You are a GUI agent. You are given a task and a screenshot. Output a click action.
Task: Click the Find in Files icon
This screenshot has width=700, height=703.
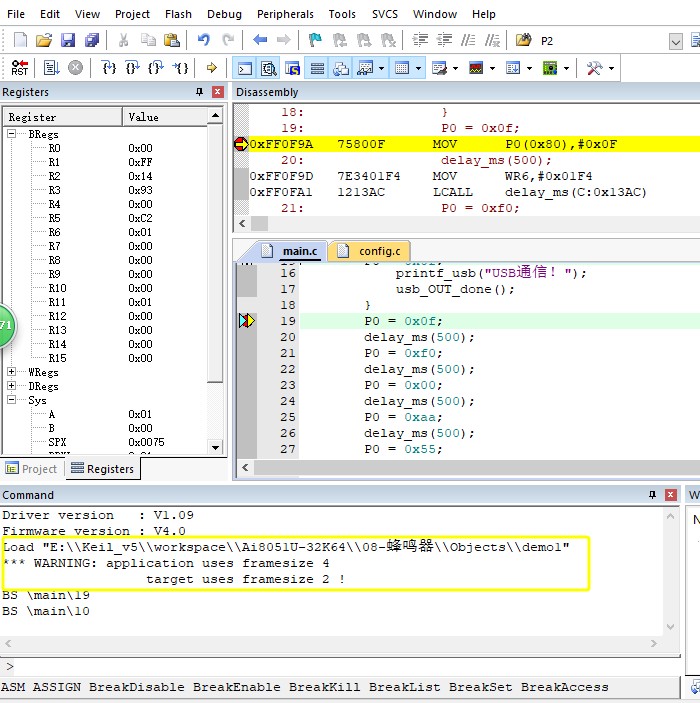coord(523,40)
